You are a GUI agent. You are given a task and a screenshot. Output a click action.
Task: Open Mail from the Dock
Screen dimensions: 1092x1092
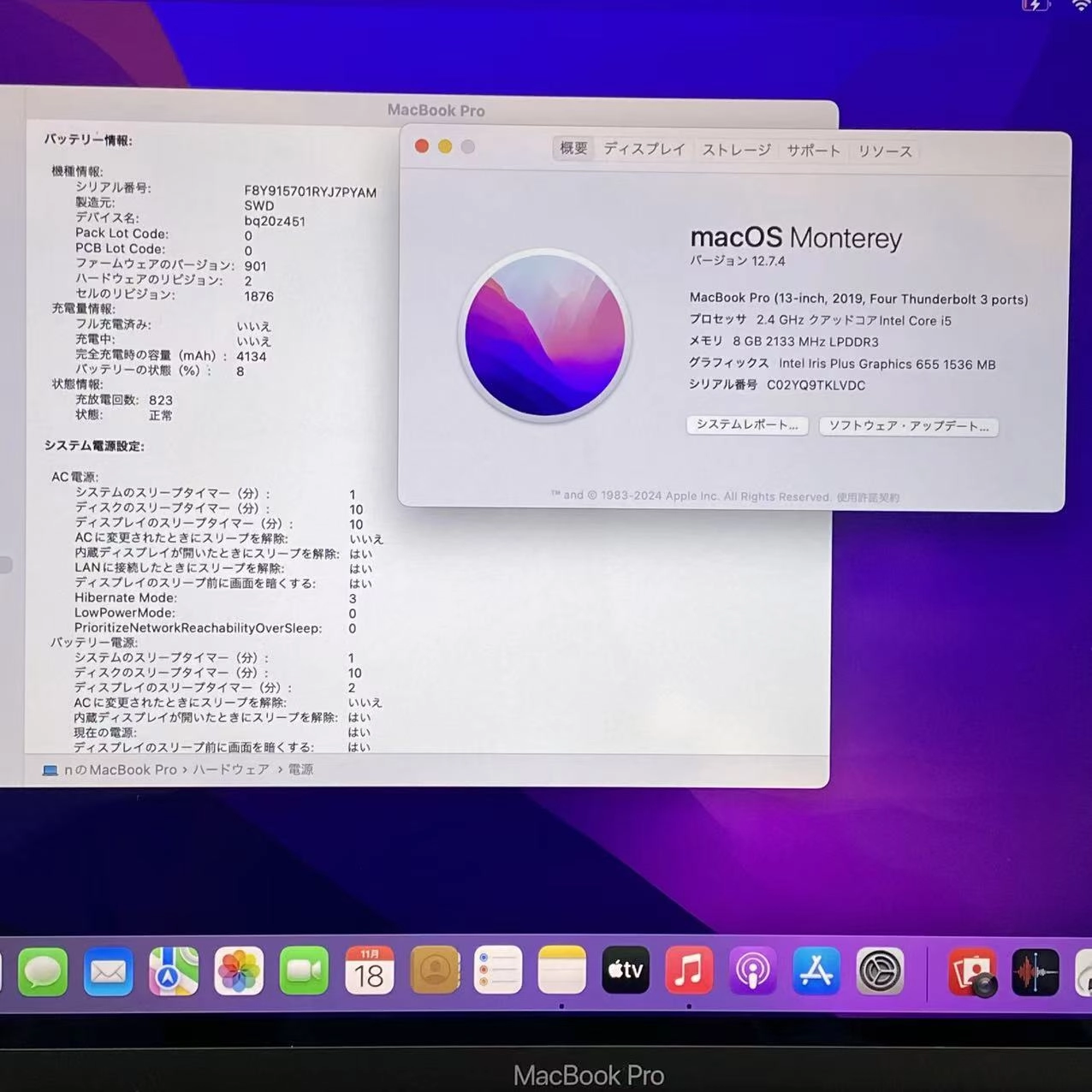click(107, 971)
